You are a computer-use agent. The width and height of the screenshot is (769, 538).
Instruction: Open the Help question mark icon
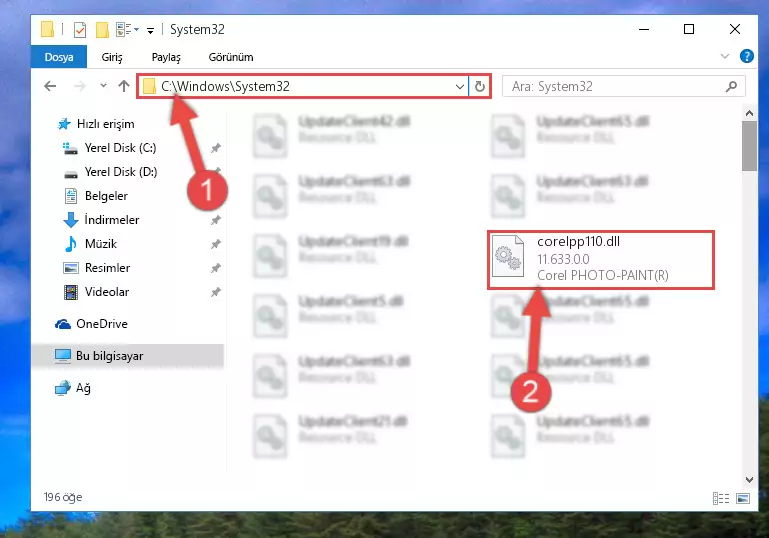pyautogui.click(x=746, y=56)
